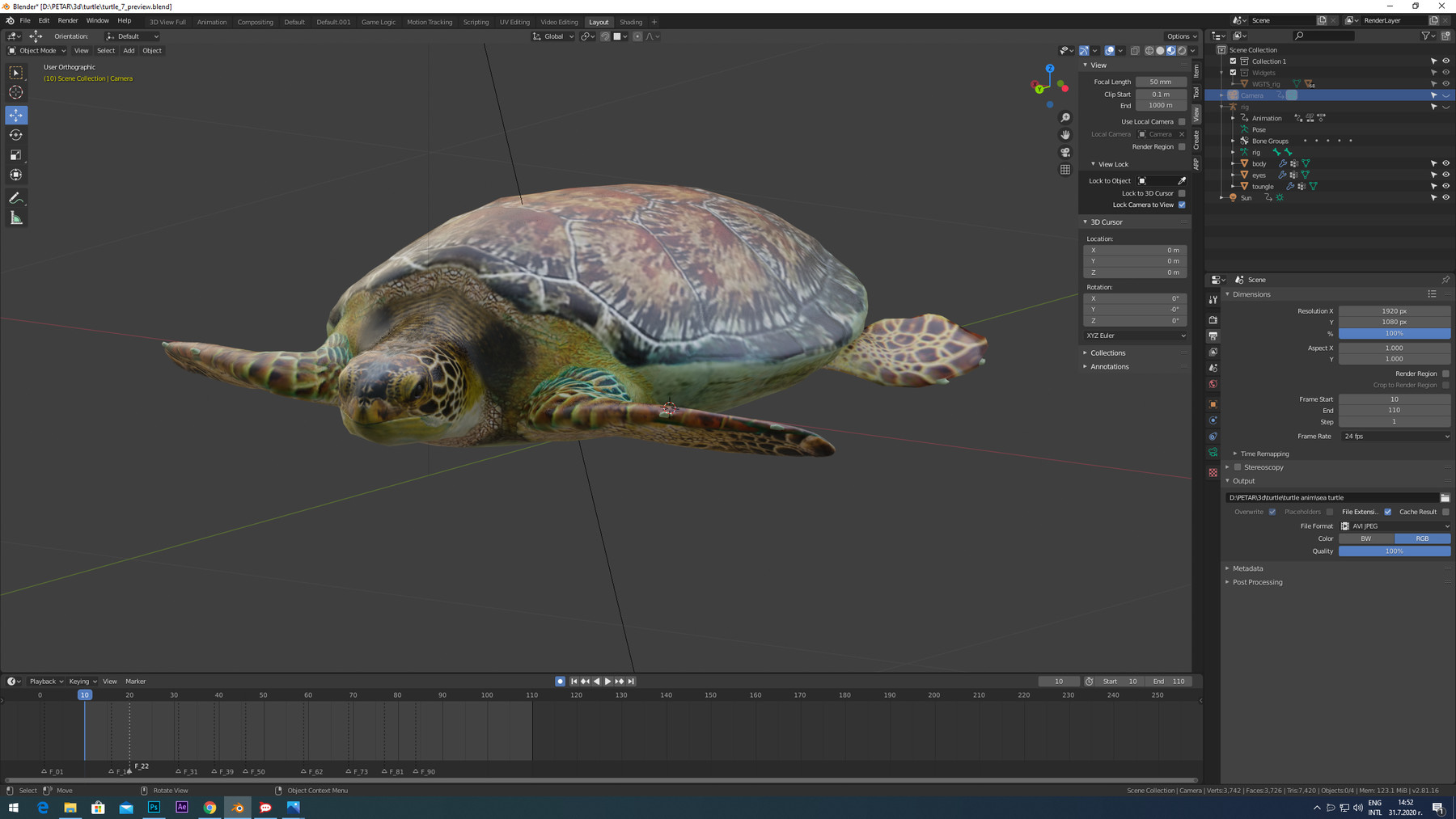Enable the Use Local Camera checkbox
This screenshot has height=819, width=1456.
point(1182,121)
